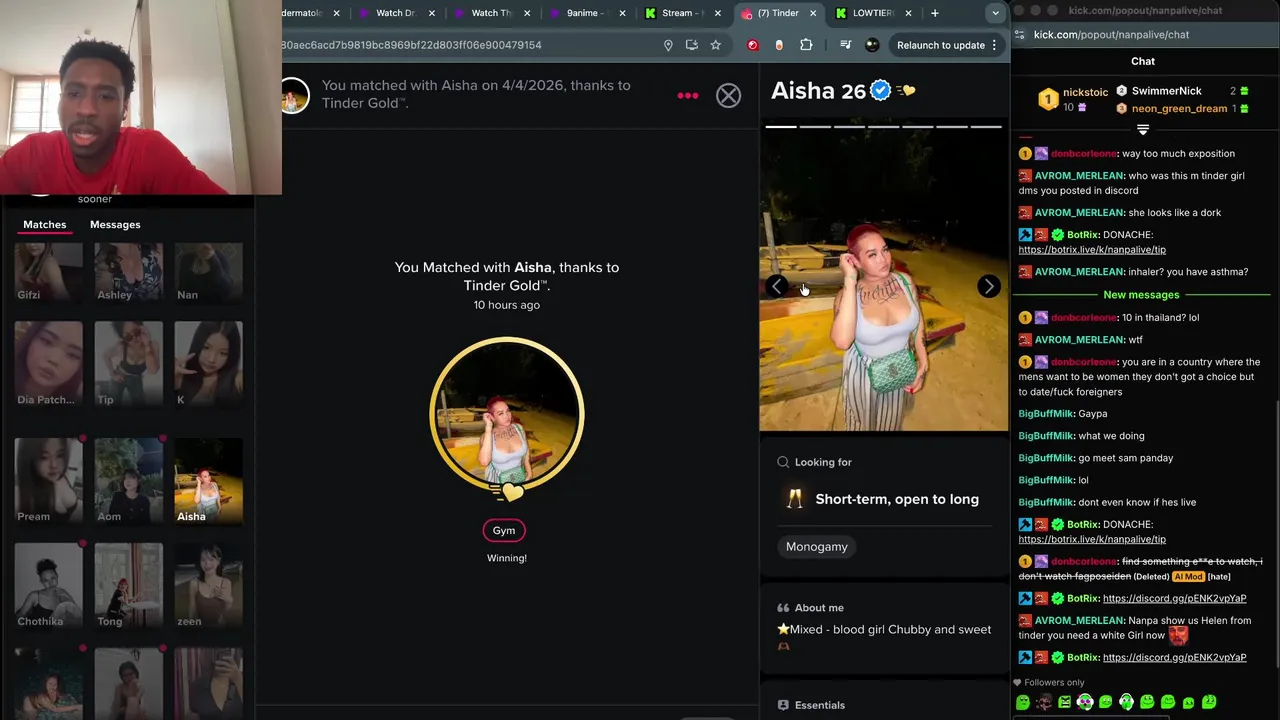Click nickstoic in chat gift leaderboard
The width and height of the screenshot is (1280, 720).
click(1085, 92)
